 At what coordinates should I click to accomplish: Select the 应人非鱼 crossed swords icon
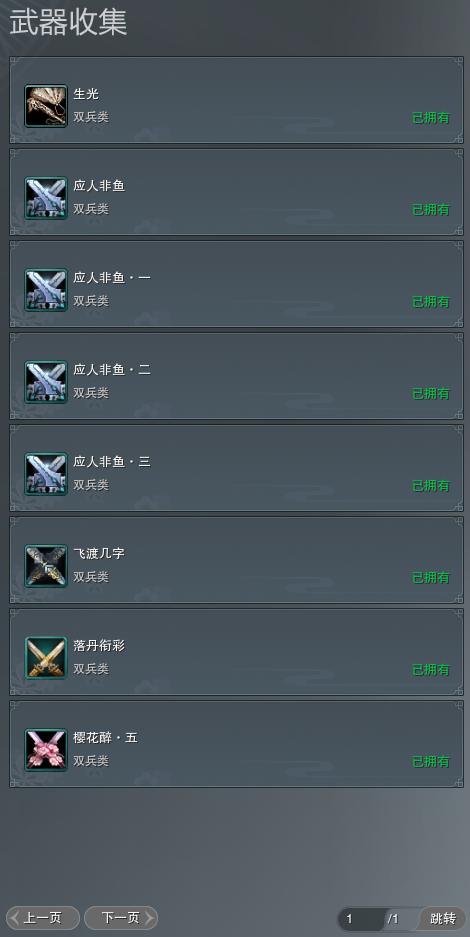tap(46, 198)
